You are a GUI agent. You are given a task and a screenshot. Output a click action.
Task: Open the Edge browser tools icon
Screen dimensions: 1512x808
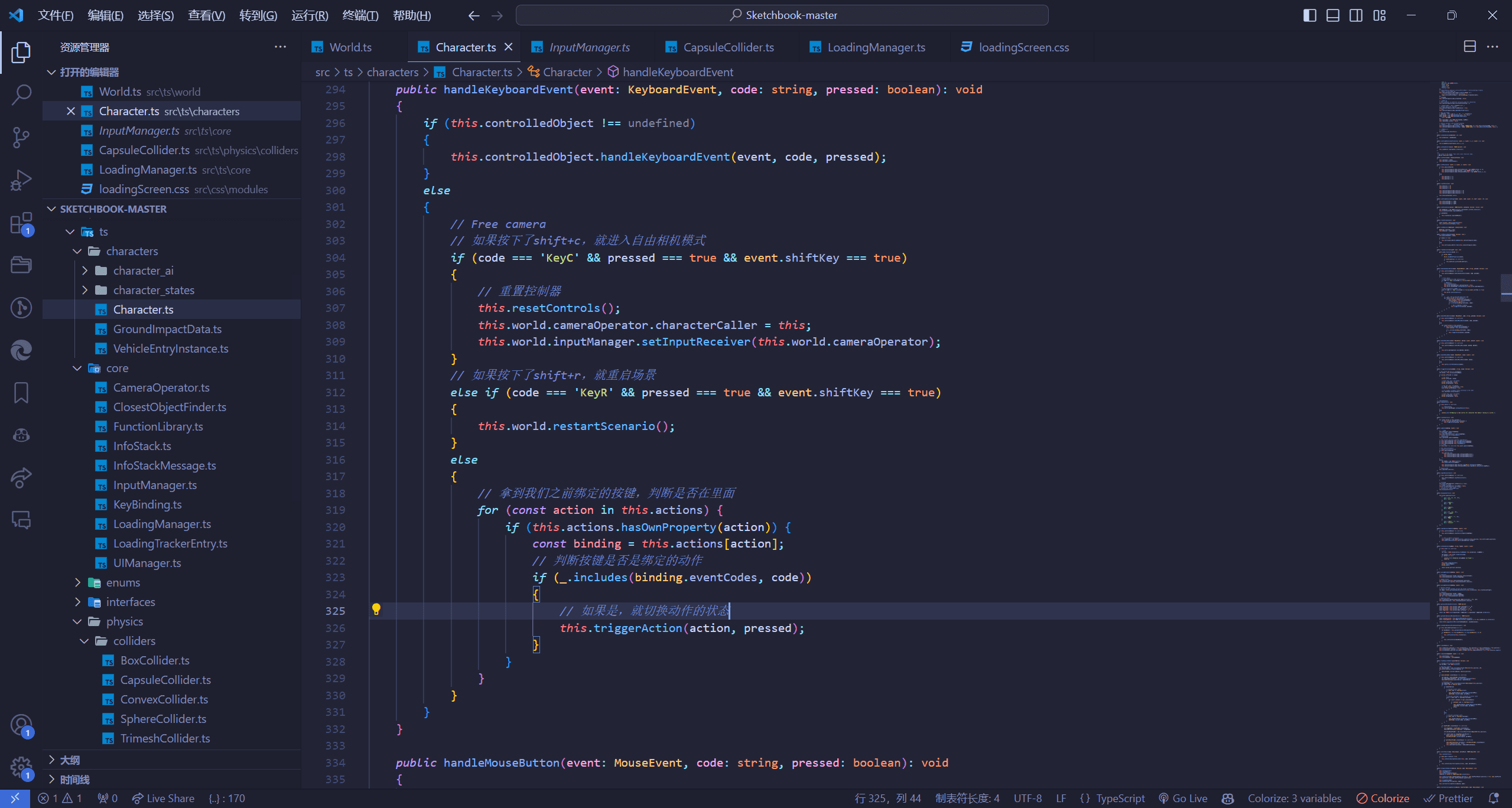tap(21, 350)
